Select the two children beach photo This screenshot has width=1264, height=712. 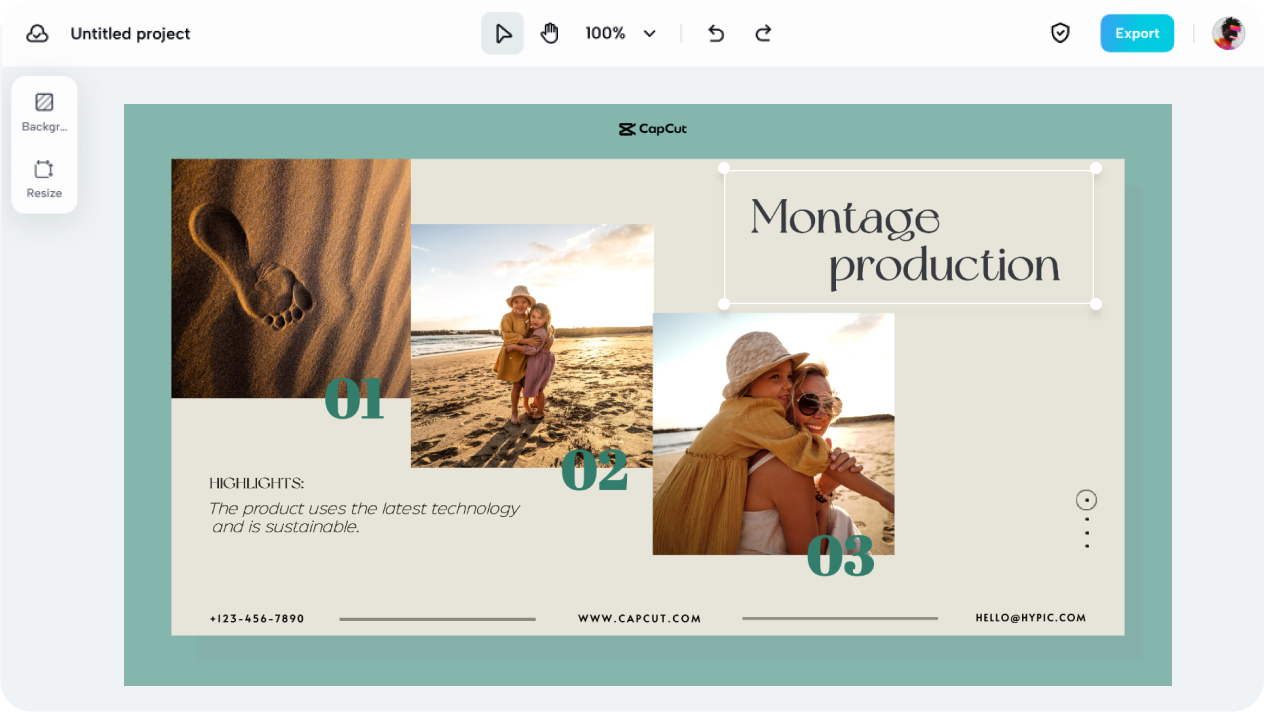[x=532, y=345]
